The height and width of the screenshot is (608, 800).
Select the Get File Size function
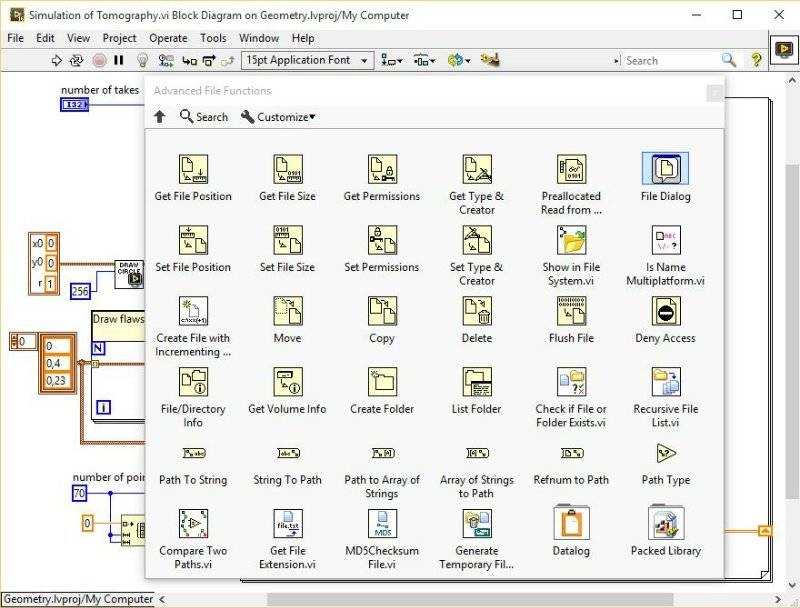click(288, 169)
